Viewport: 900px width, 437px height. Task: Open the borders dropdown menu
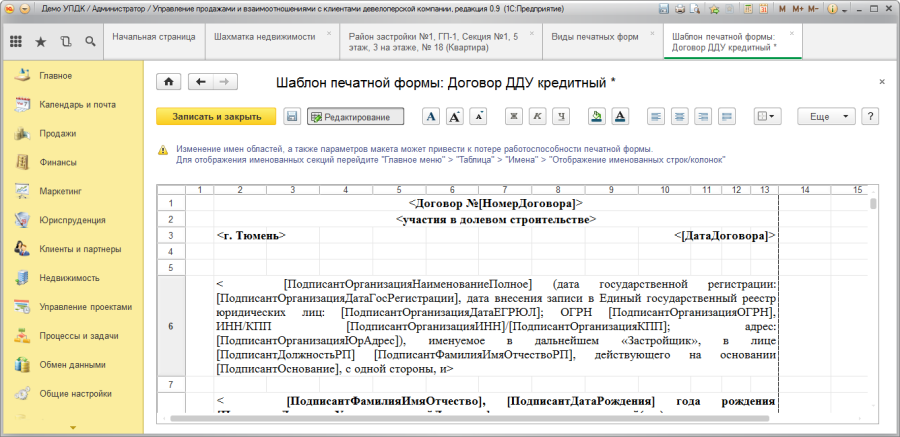pos(767,117)
